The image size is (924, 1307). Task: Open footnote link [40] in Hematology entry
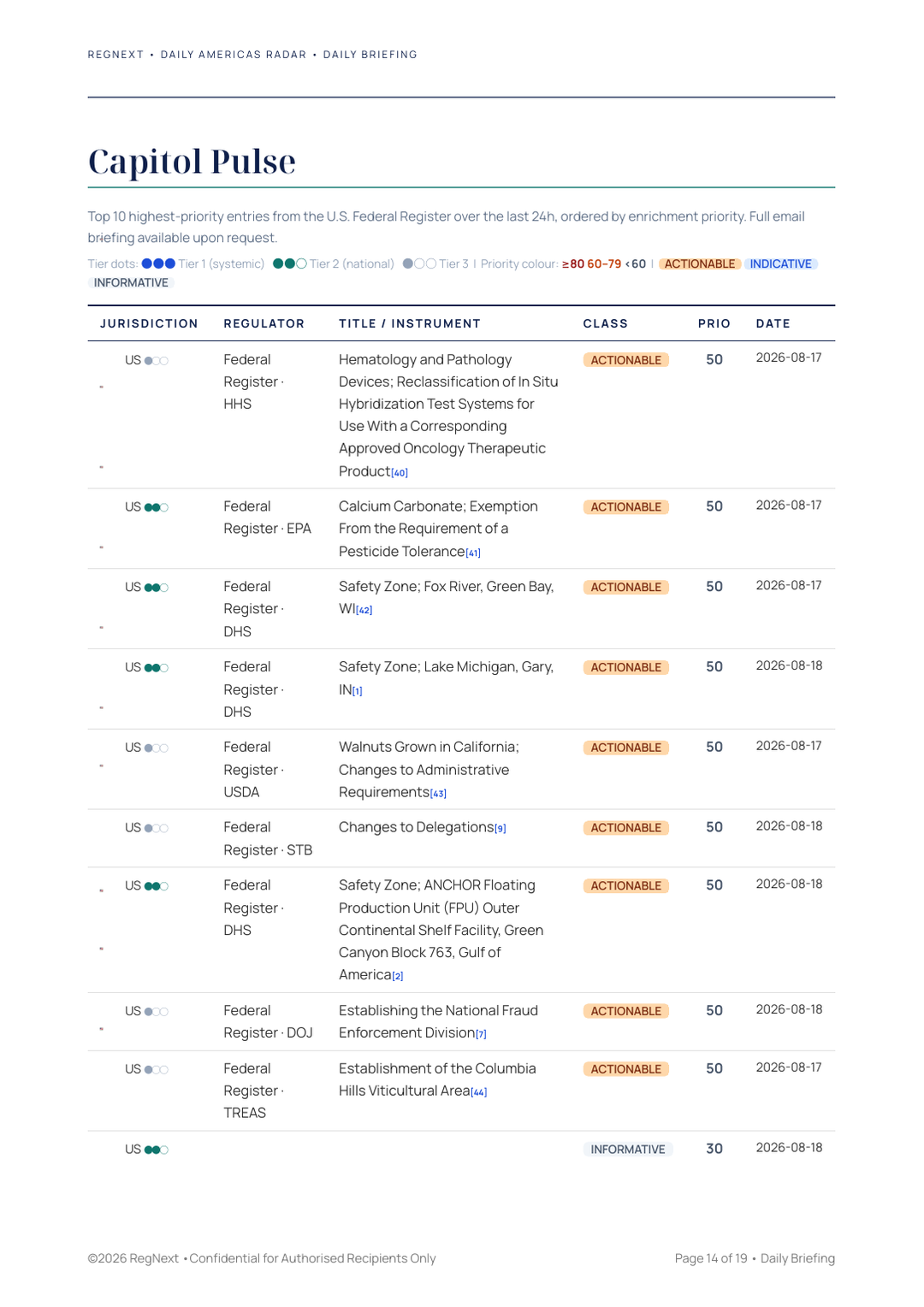pos(400,473)
